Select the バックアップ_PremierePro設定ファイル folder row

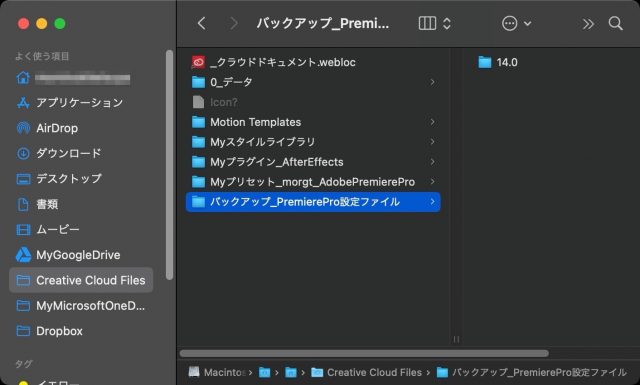pos(313,202)
